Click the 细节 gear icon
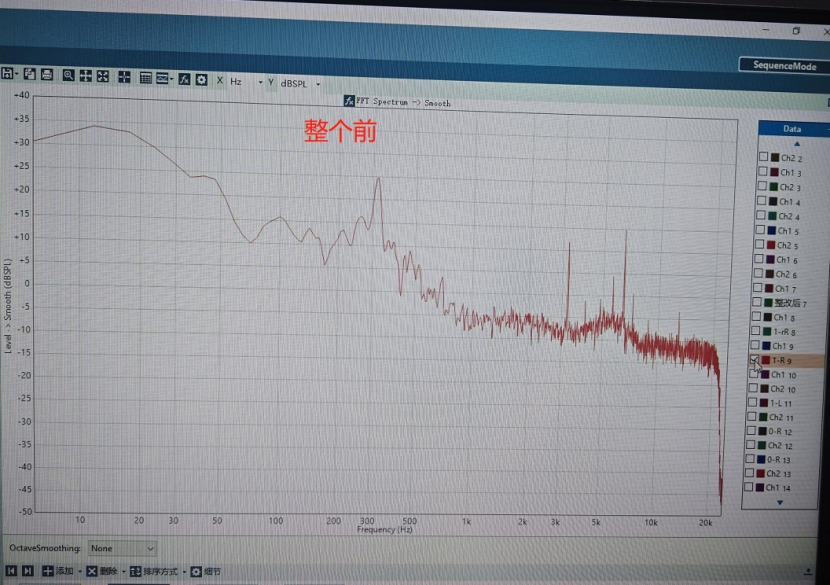This screenshot has width=830, height=585. click(x=196, y=572)
